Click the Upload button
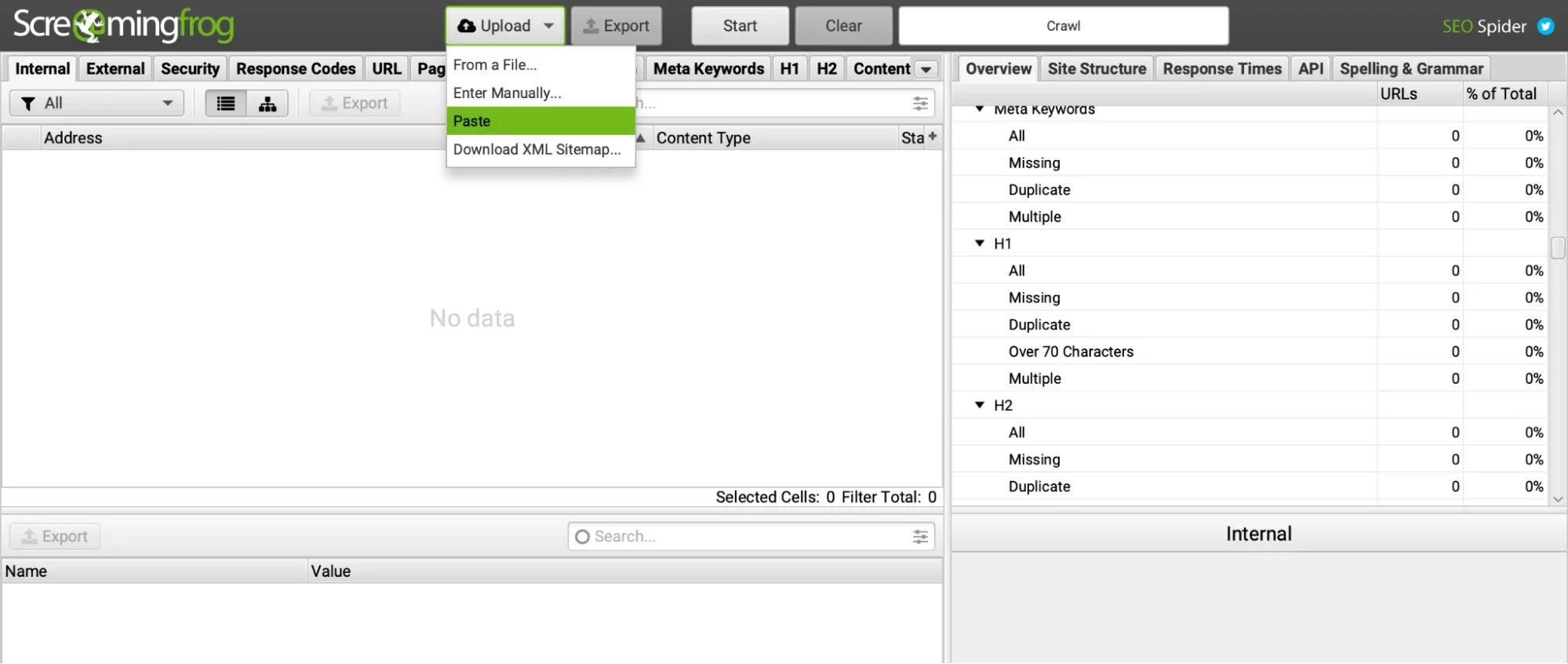Image resolution: width=1568 pixels, height=664 pixels. pos(505,26)
